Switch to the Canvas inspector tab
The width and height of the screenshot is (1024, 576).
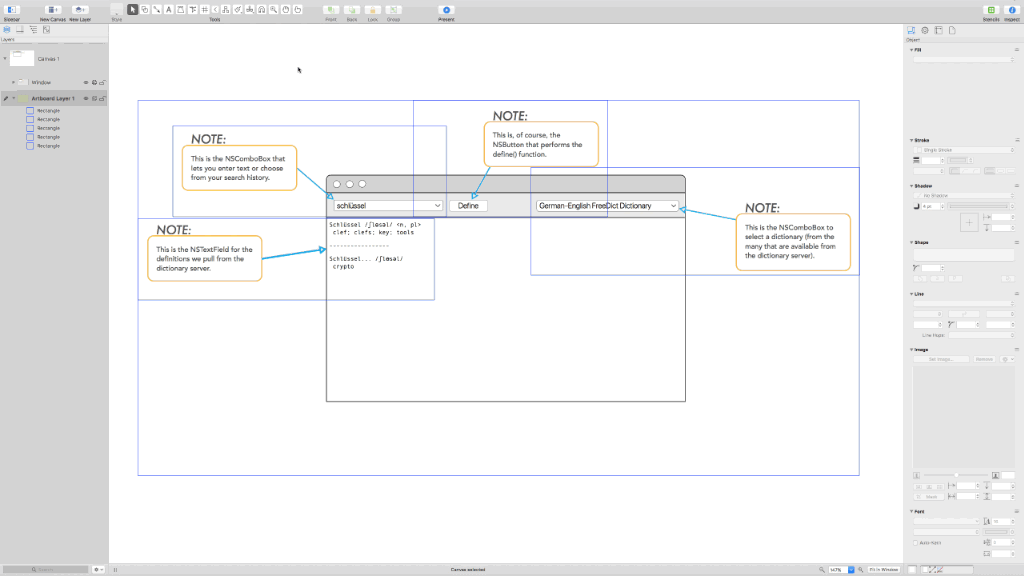coord(938,30)
